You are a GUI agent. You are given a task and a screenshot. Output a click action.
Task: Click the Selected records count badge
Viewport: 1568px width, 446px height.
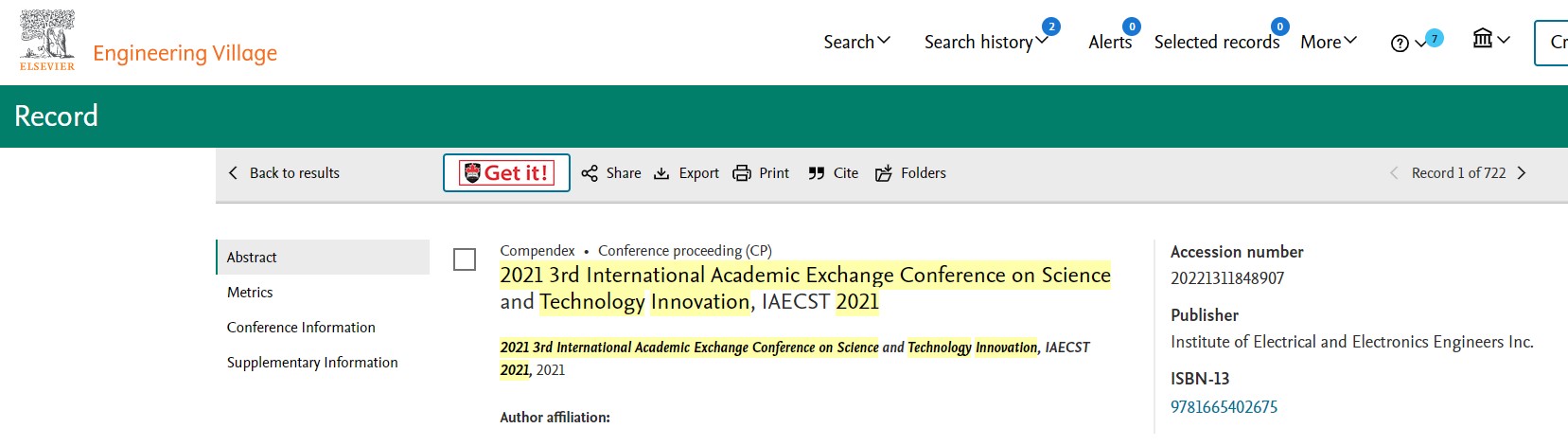(1279, 27)
